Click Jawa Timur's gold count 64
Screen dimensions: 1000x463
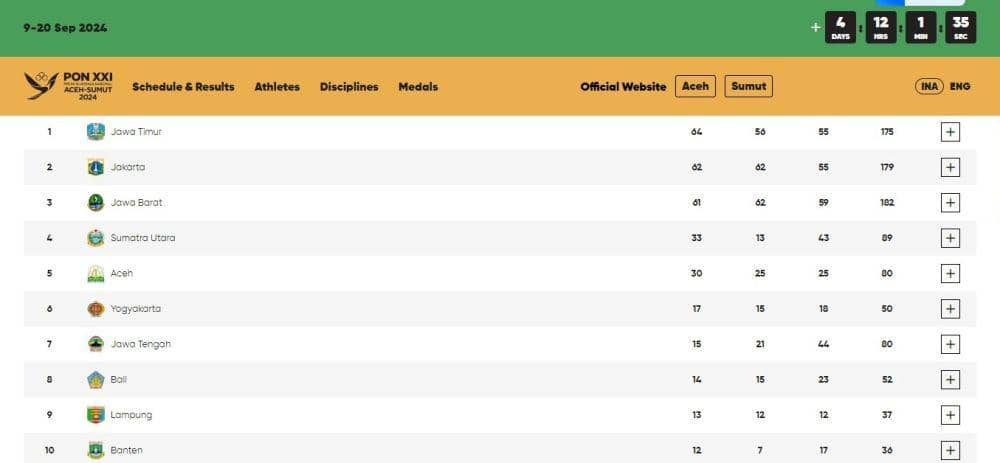pyautogui.click(x=696, y=132)
